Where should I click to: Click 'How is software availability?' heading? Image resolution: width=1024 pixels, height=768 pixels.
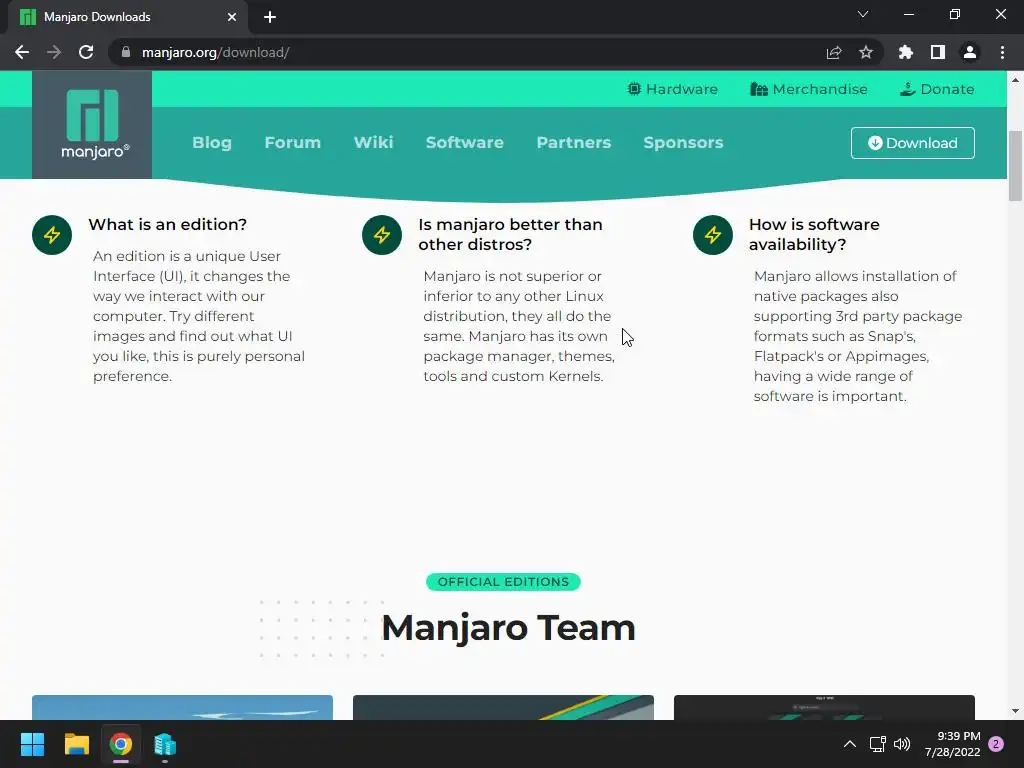click(x=814, y=234)
